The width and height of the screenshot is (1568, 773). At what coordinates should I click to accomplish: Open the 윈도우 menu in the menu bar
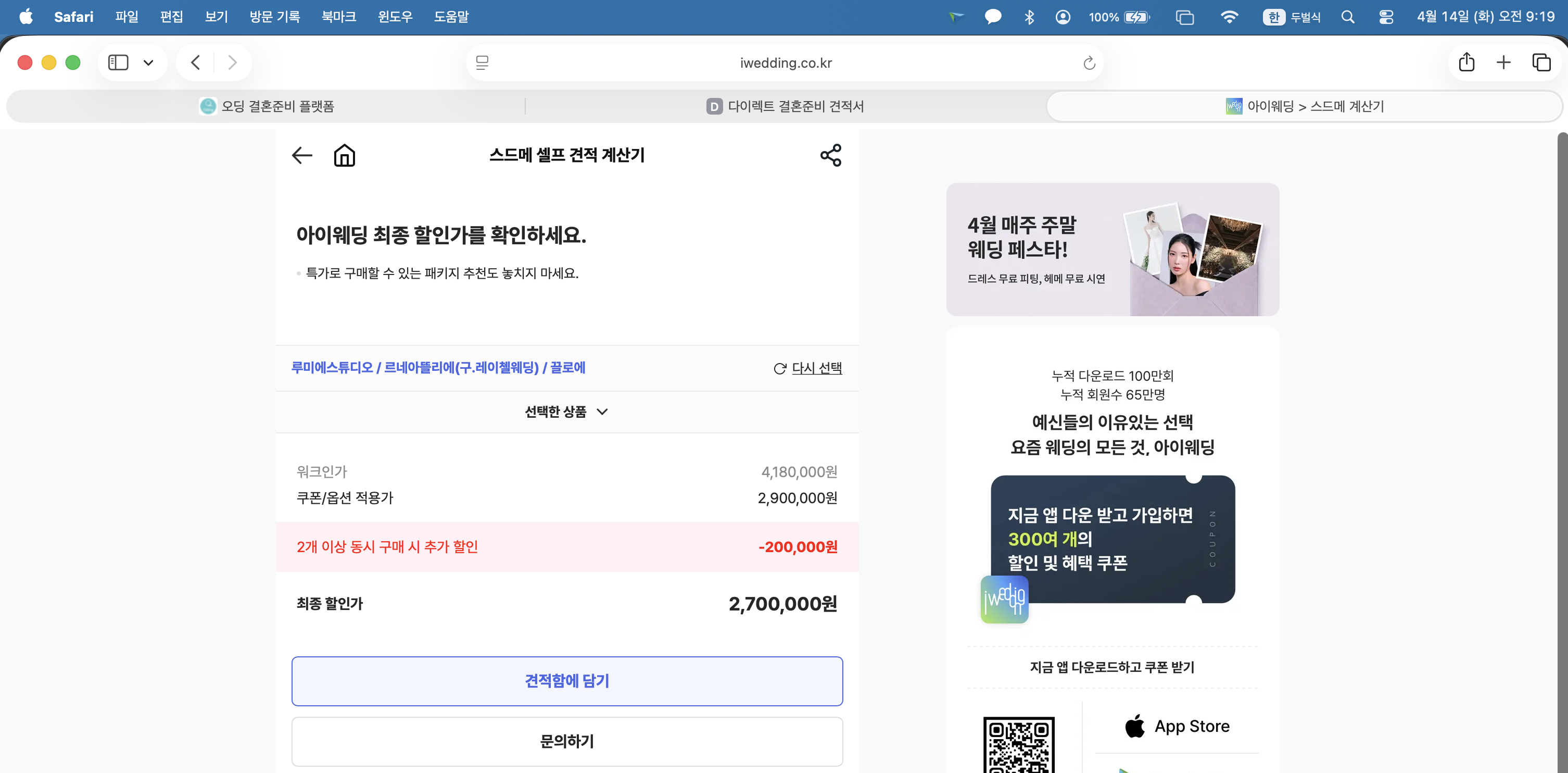tap(395, 17)
